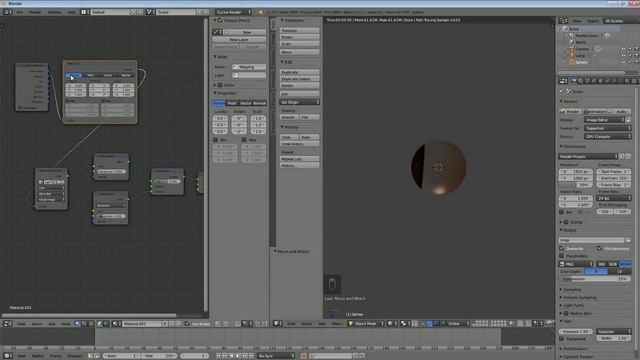Click the play animation button in timeline
Screen dimensions: 640x360
point(238,356)
